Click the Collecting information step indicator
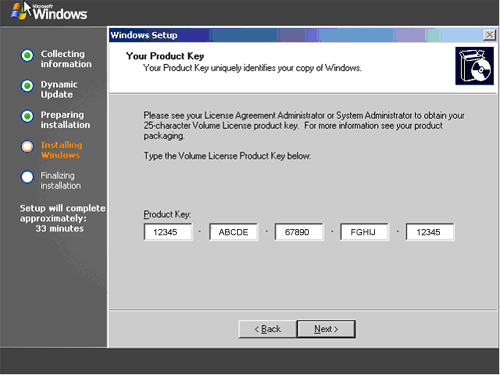 pos(27,55)
